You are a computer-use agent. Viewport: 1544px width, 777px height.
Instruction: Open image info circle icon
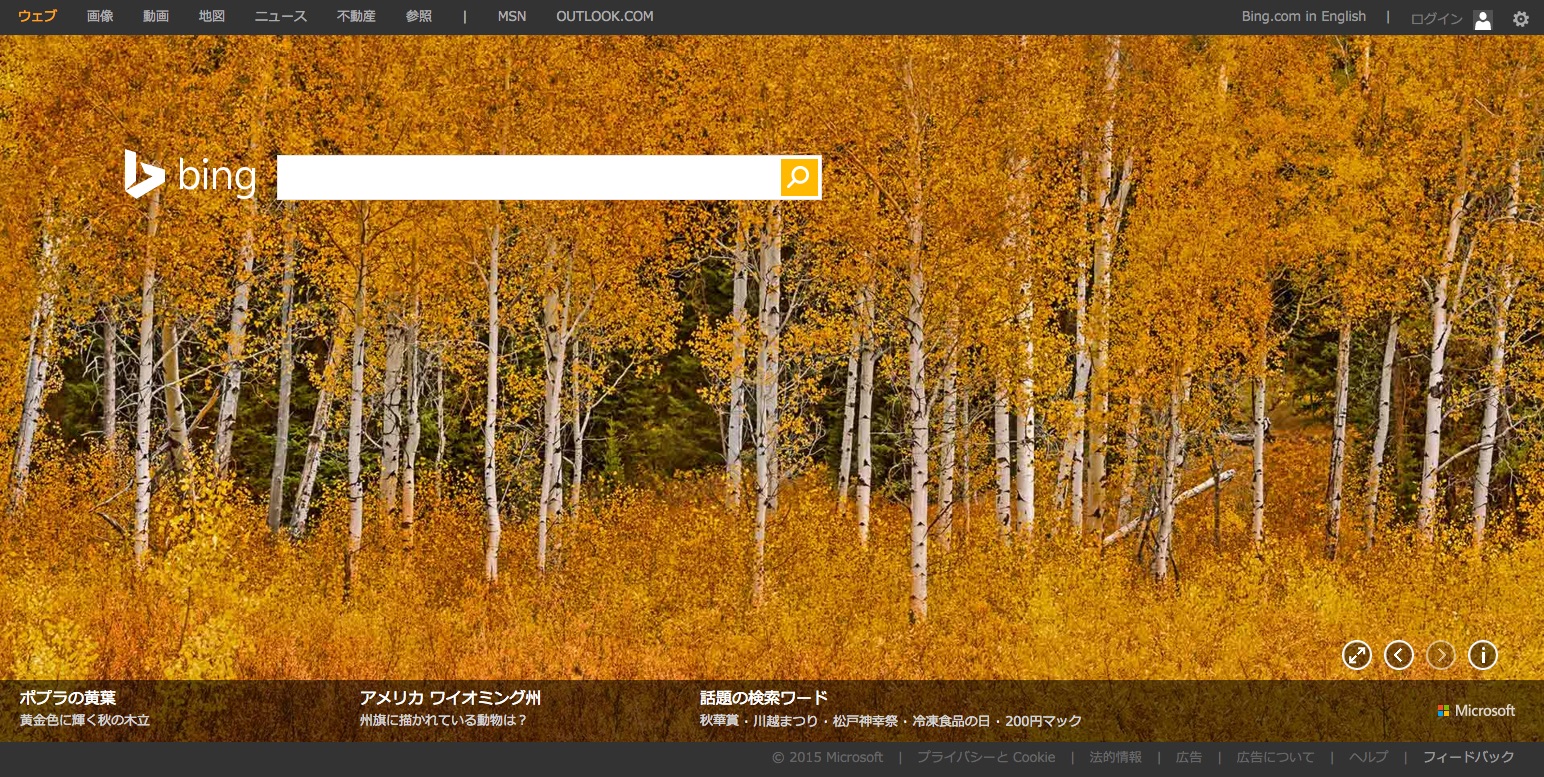pos(1482,655)
